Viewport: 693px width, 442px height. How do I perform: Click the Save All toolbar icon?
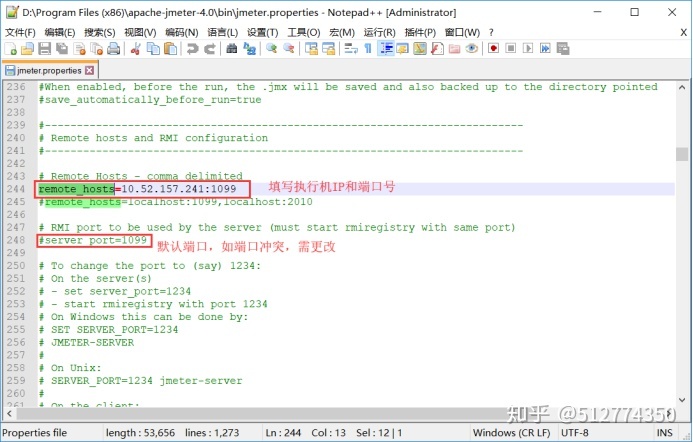point(62,49)
